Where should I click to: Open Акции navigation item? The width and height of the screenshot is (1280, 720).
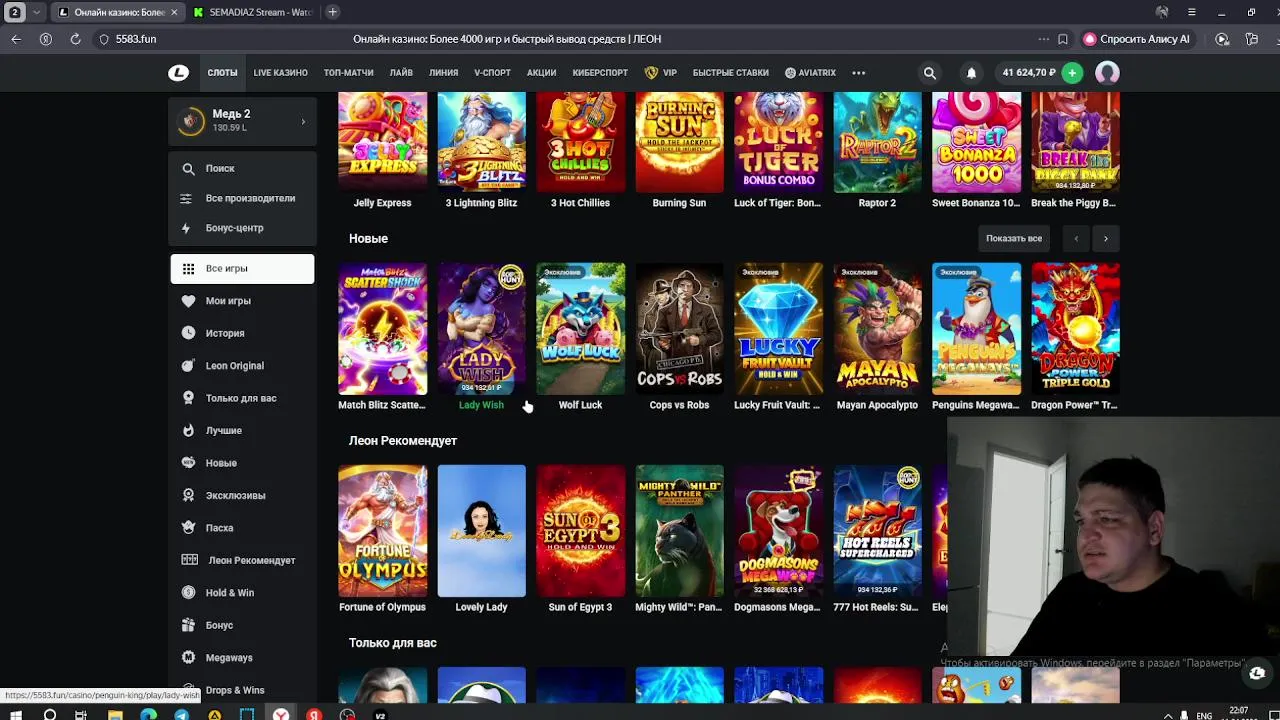[541, 73]
